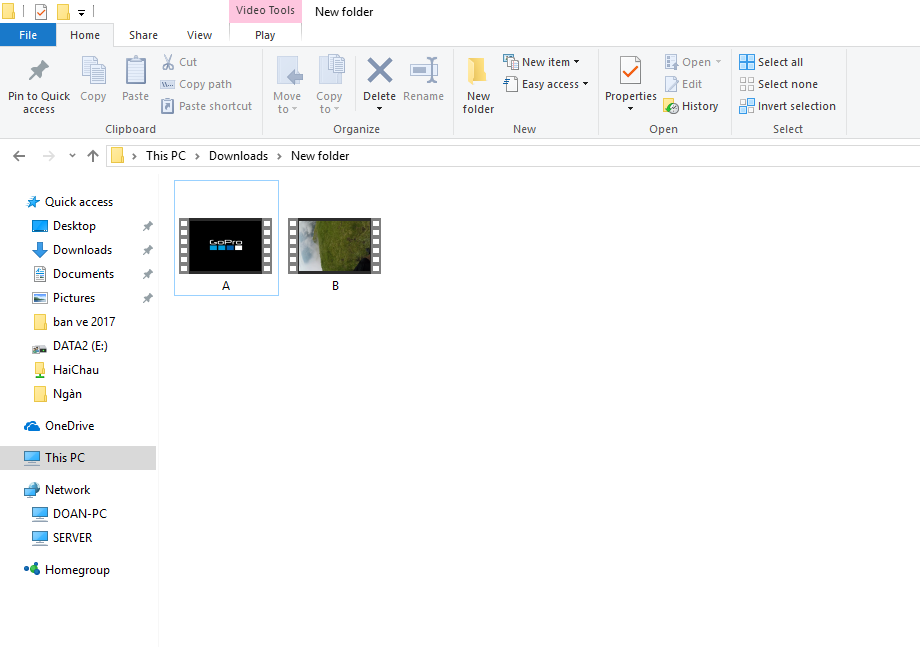The width and height of the screenshot is (920, 647).
Task: Select DATA2 (E:) drive in sidebar
Action: tap(80, 346)
